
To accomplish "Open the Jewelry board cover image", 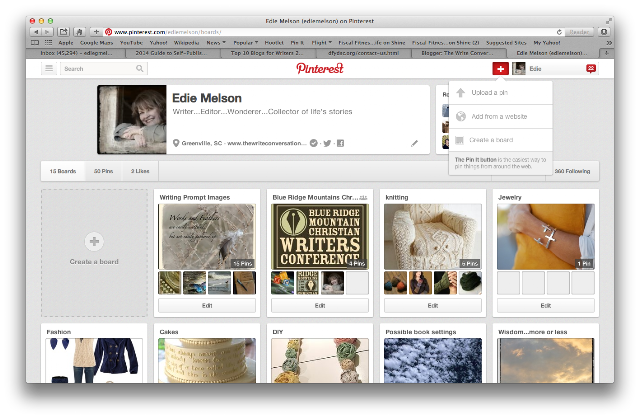I will pyautogui.click(x=546, y=237).
